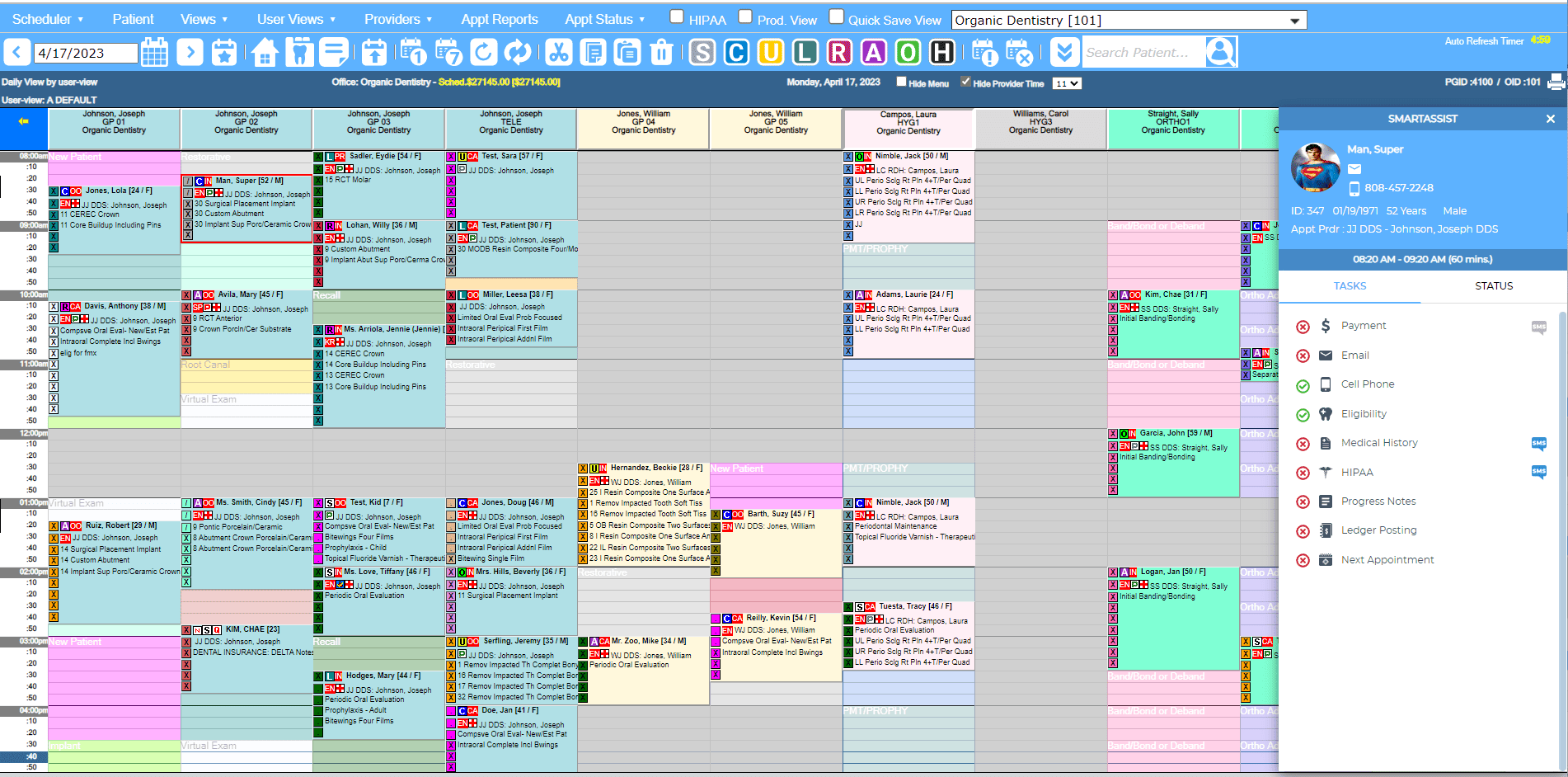The image size is (1568, 777).
Task: Open the Appt Reports menu
Action: point(499,19)
